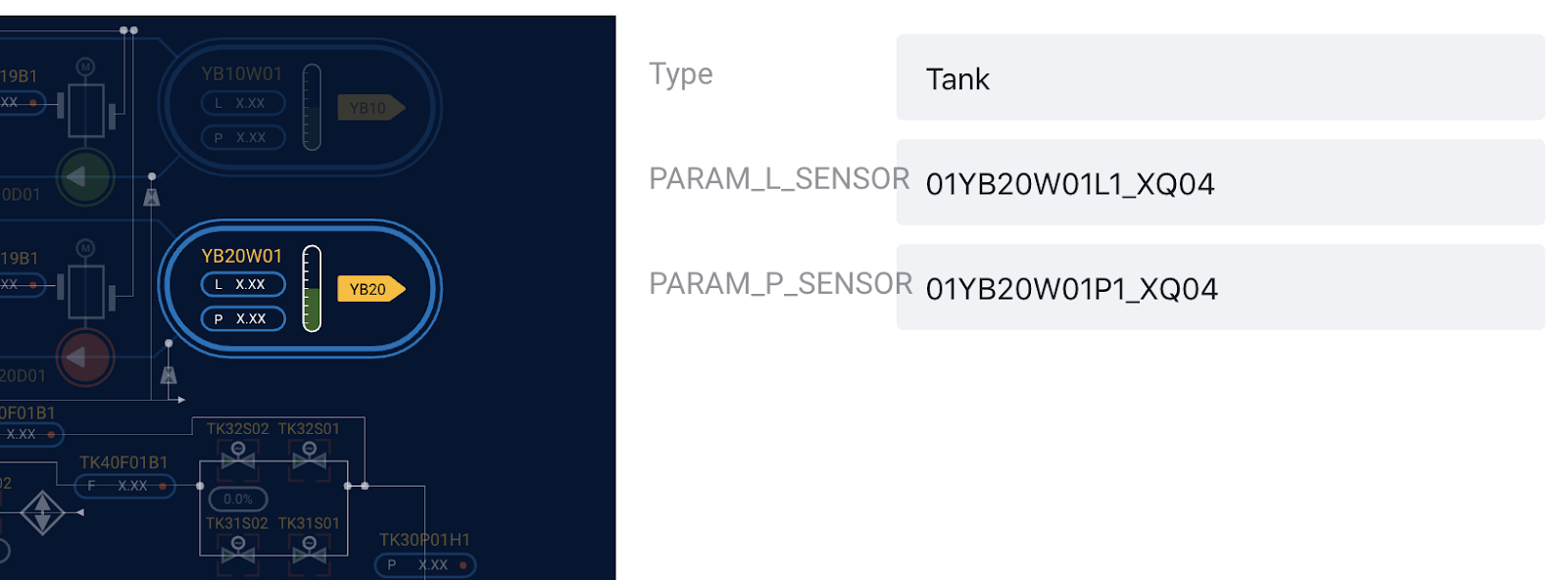The image size is (1568, 580).
Task: Click the TK31S01 valve icon
Action: coord(310,551)
